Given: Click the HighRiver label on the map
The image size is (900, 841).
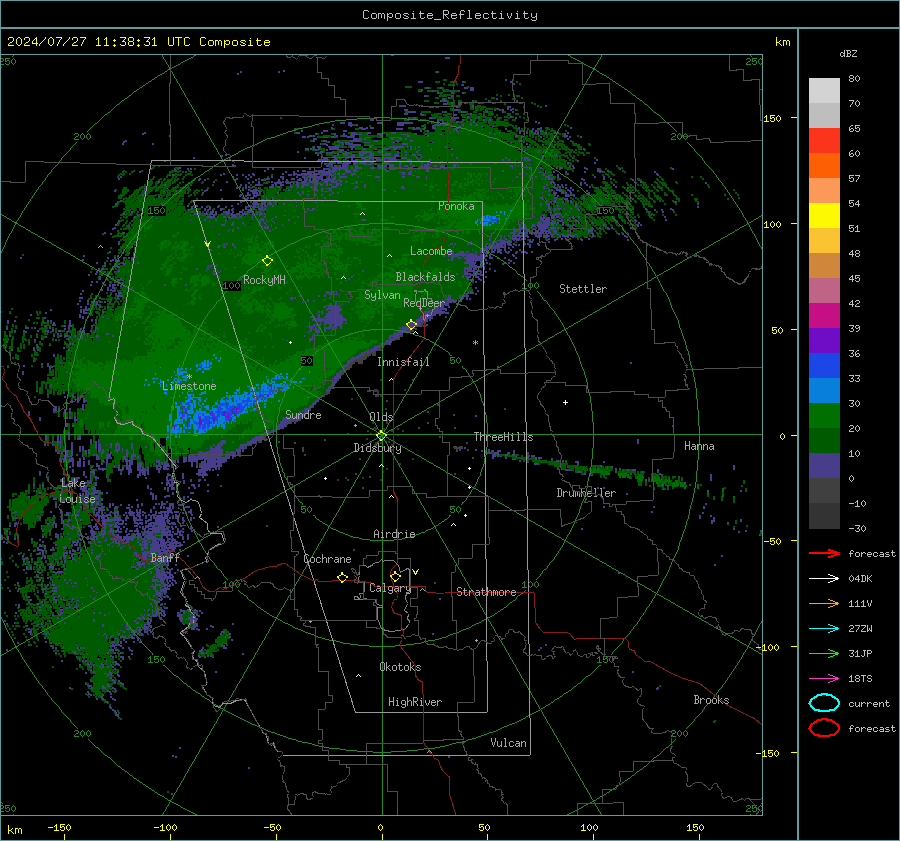Looking at the screenshot, I should (x=415, y=702).
